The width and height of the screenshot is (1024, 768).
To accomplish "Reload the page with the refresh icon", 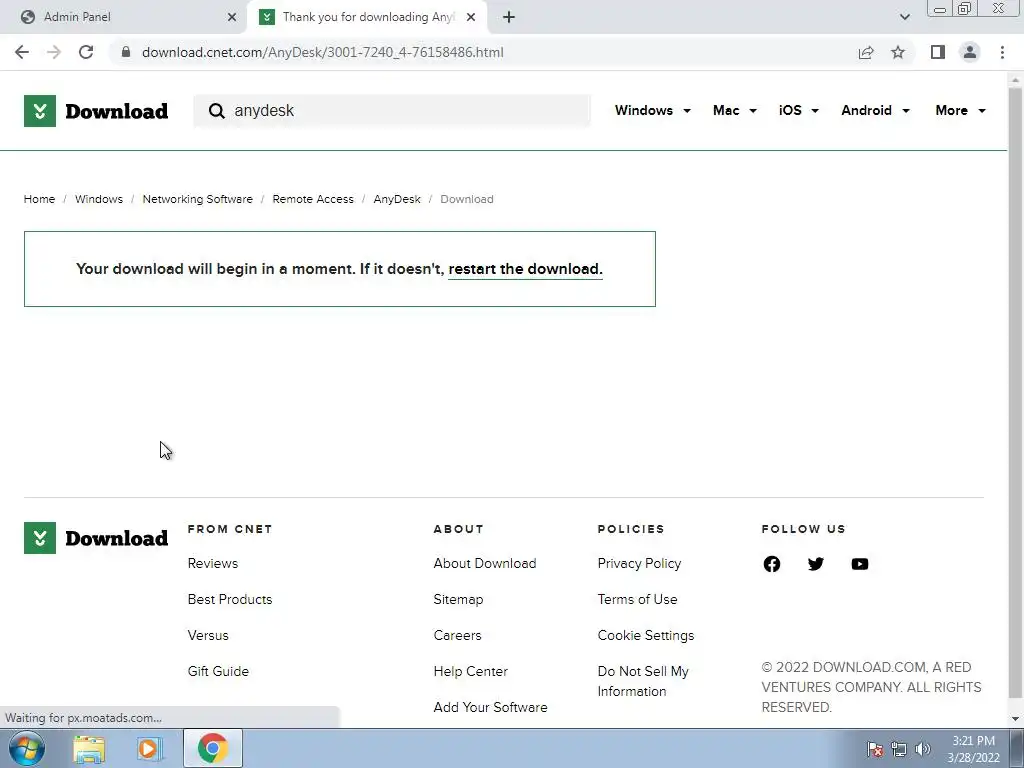I will 86,52.
